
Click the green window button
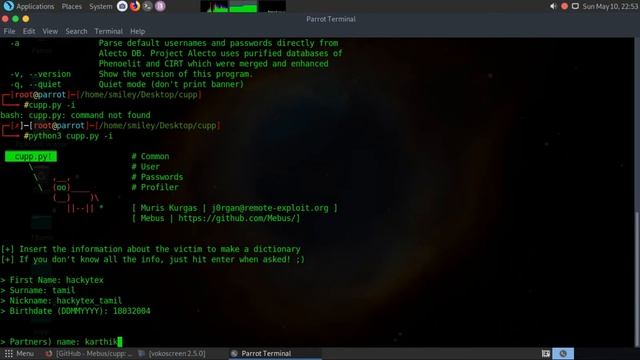point(16,19)
